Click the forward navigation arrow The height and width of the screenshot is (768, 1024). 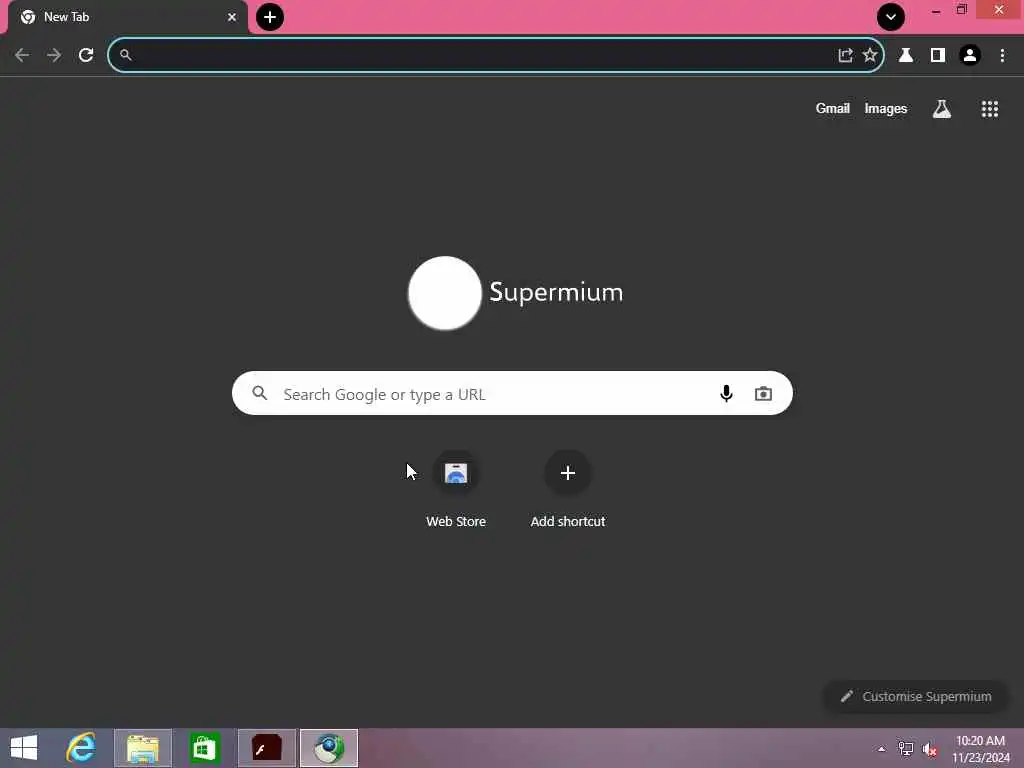[54, 55]
